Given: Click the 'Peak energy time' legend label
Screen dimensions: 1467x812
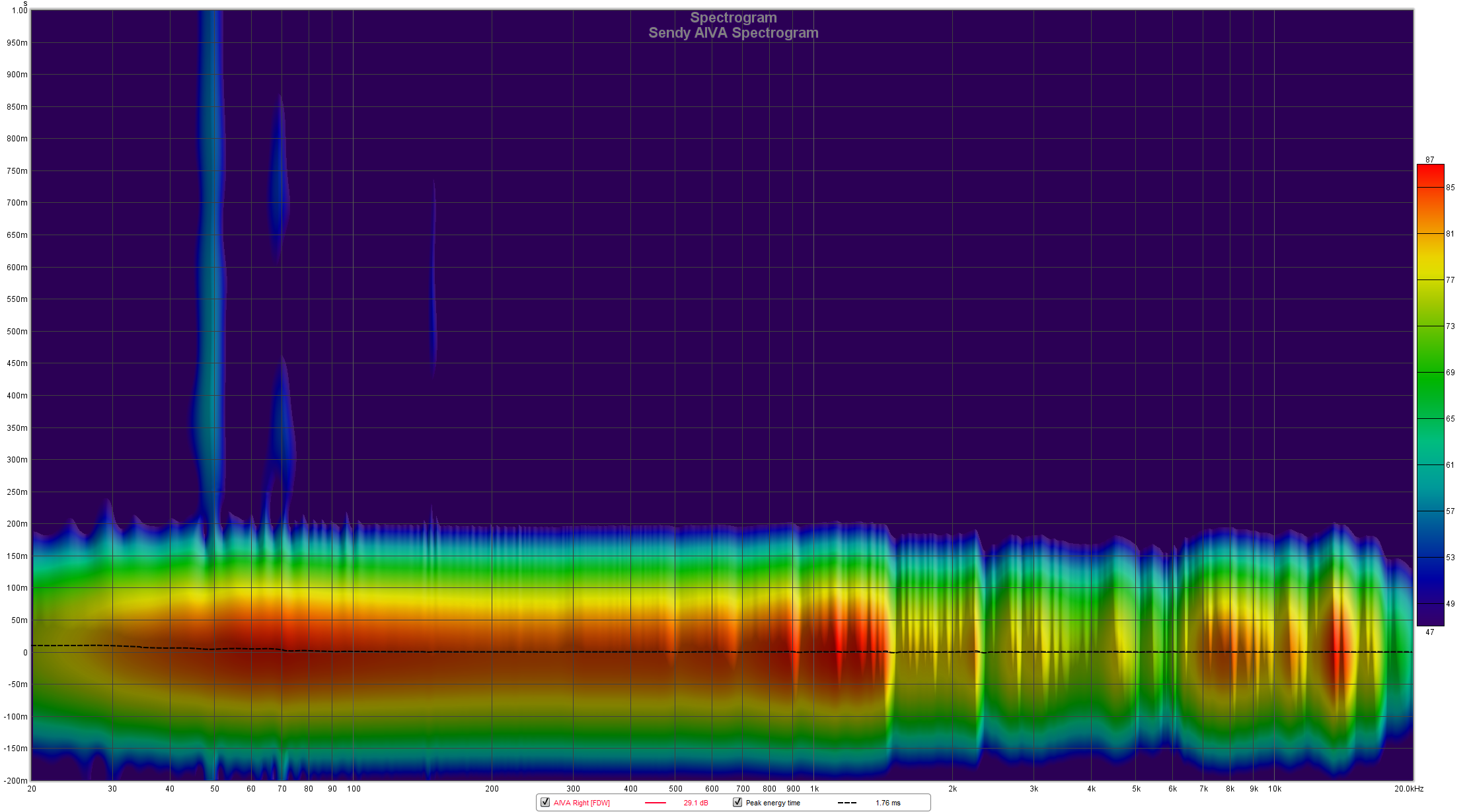Looking at the screenshot, I should point(772,803).
